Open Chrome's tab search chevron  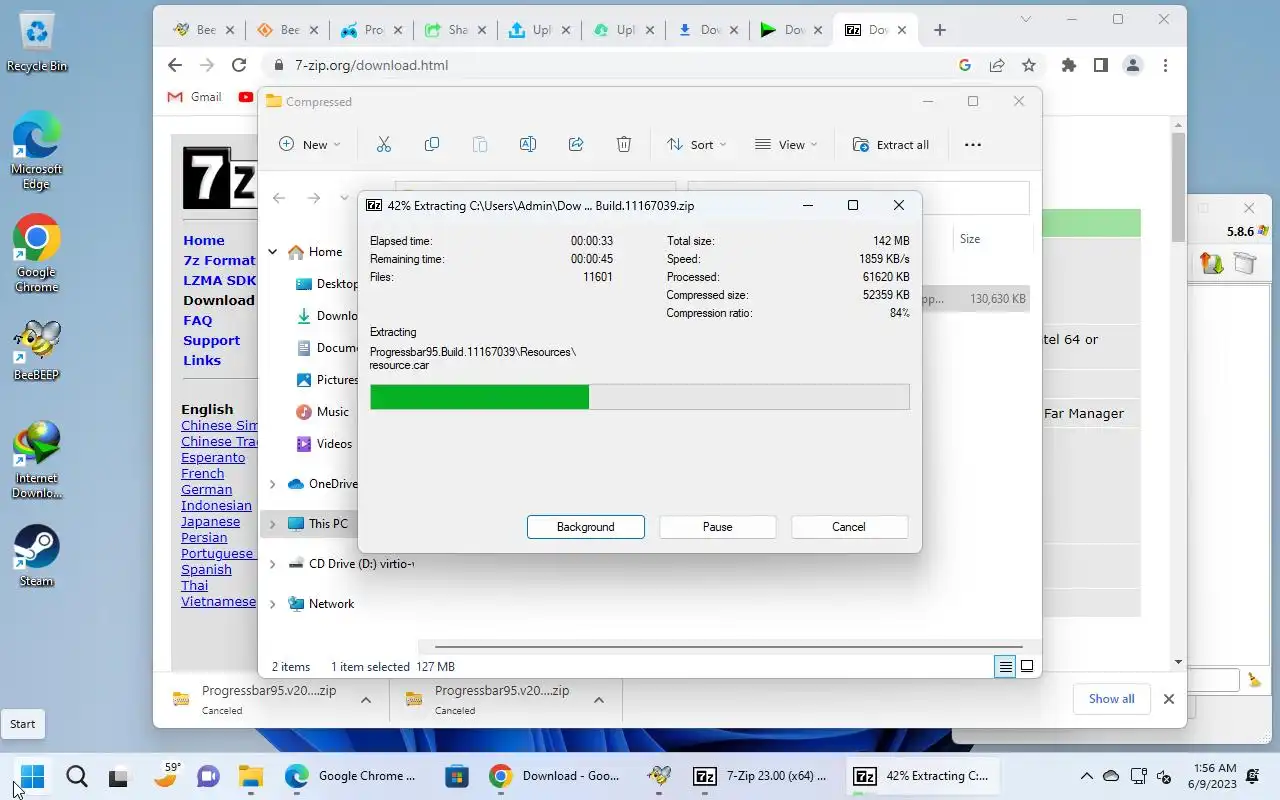coord(1026,19)
